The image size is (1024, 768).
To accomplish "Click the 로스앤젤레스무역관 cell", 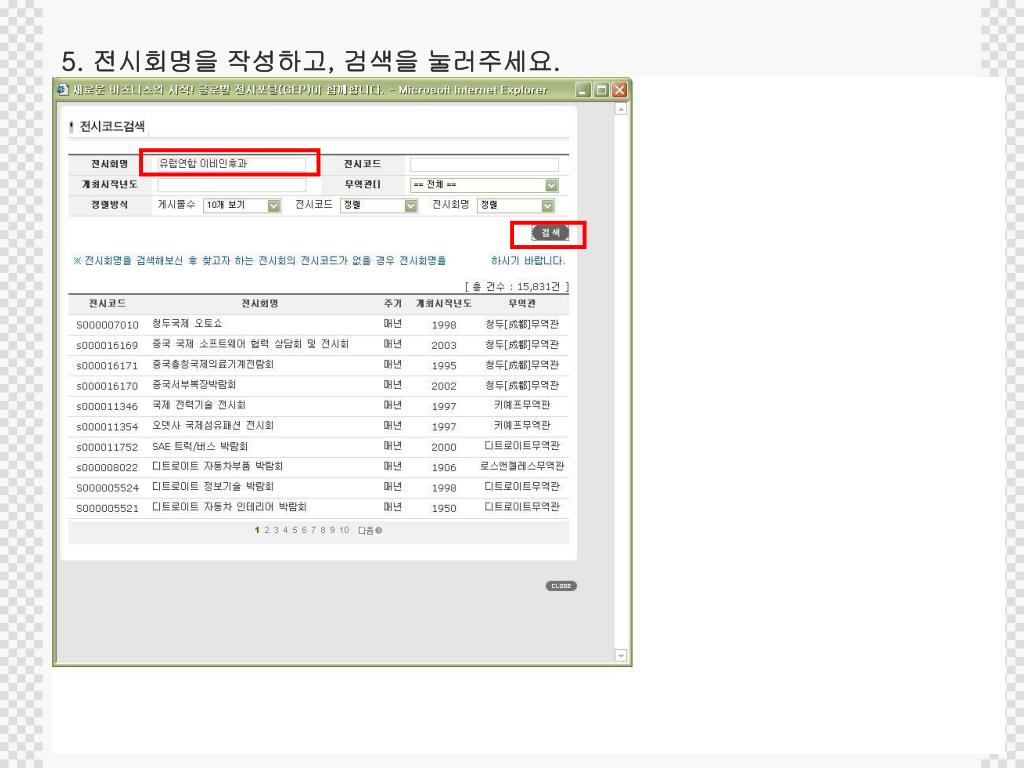I will coord(522,466).
